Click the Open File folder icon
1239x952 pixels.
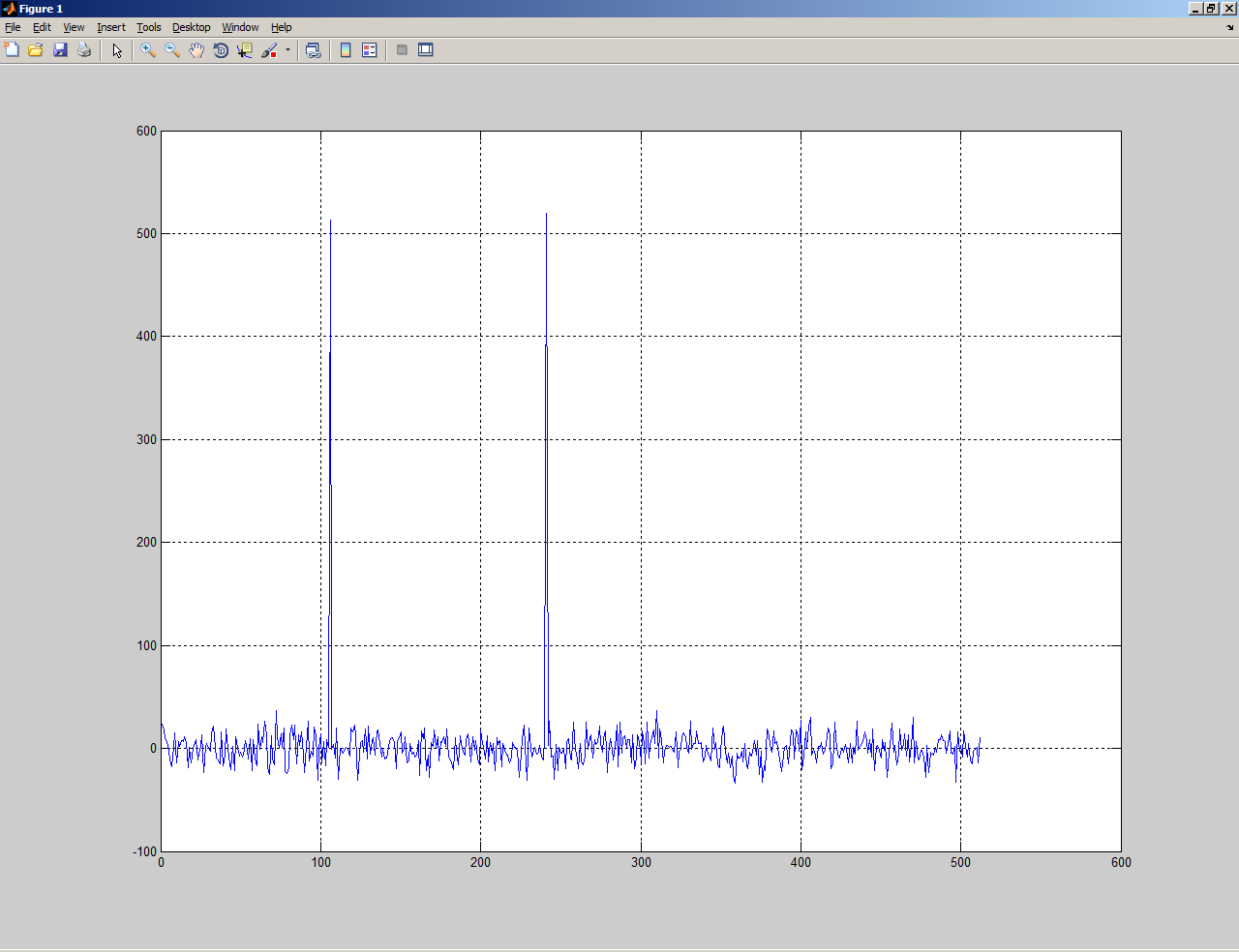click(x=36, y=50)
